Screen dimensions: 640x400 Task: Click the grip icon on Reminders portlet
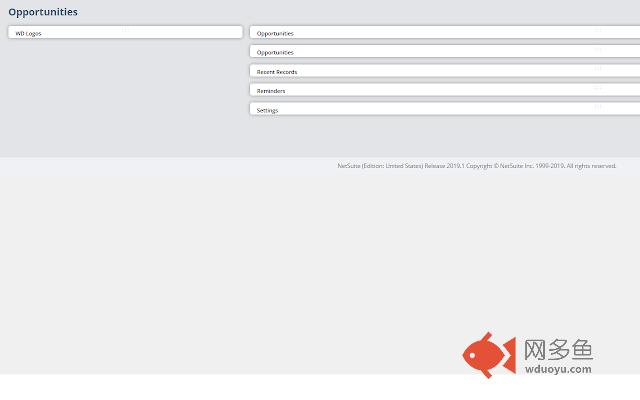598,87
